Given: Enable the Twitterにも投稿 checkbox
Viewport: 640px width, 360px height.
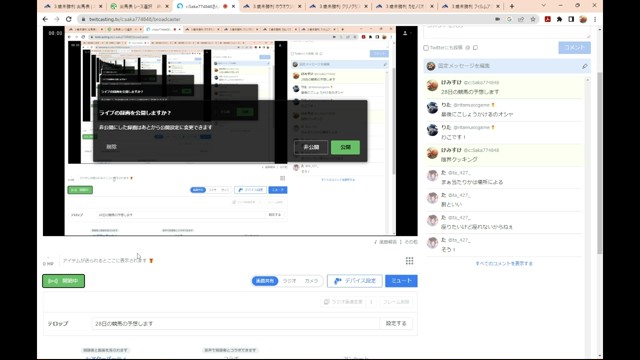Looking at the screenshot, I should 426,48.
